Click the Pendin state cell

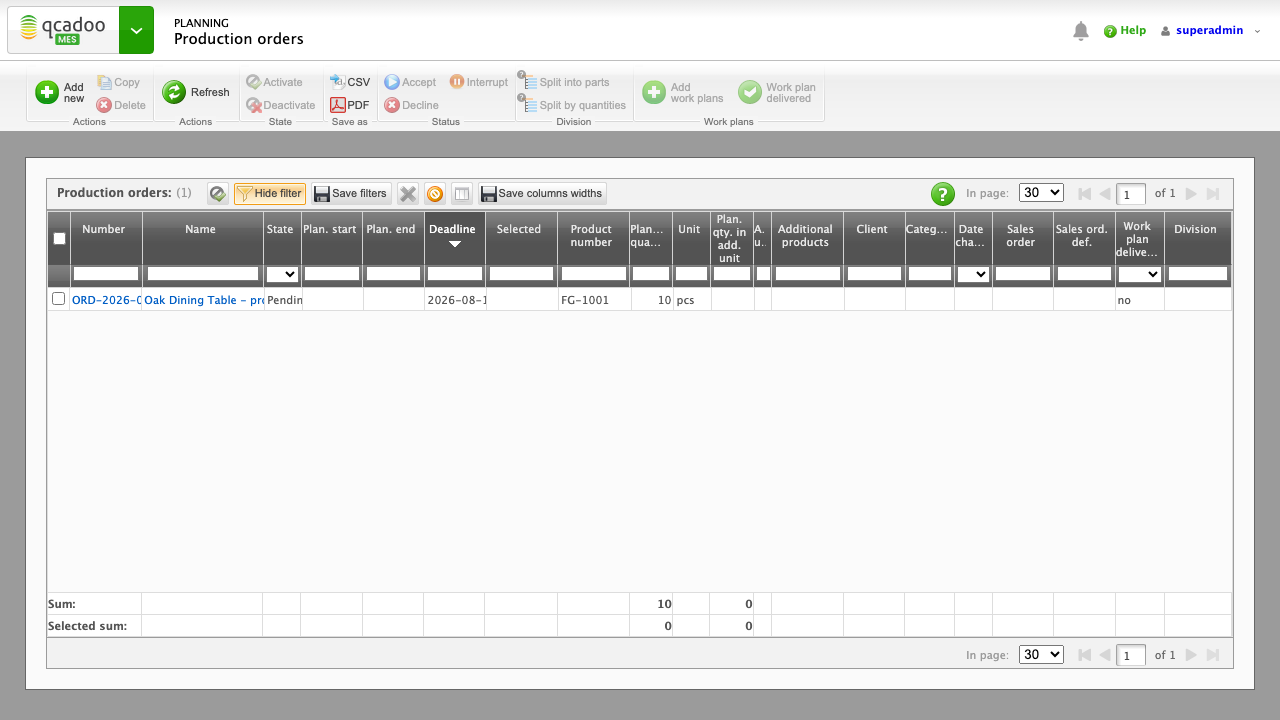coord(284,300)
